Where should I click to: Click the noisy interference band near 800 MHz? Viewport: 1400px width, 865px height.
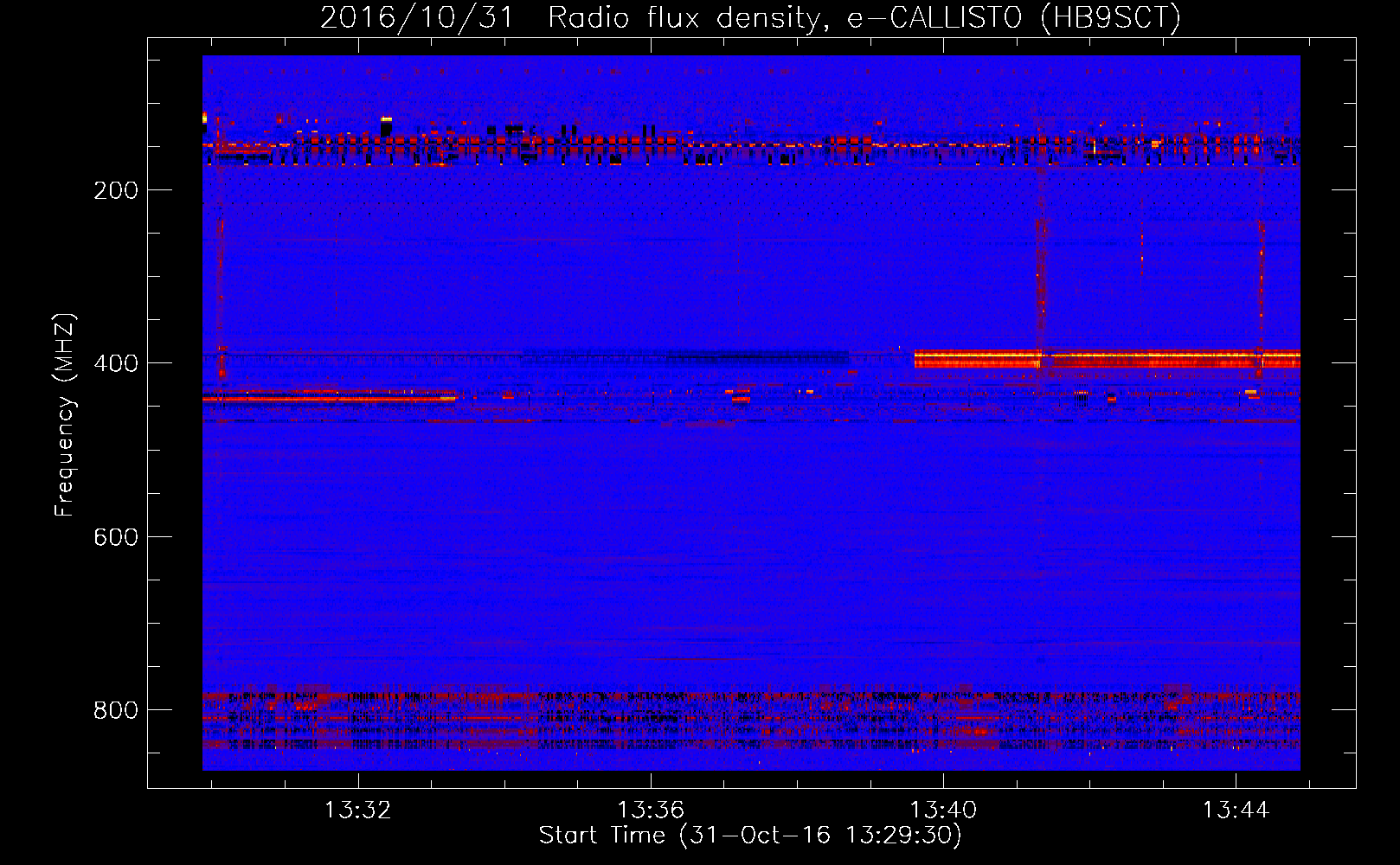coord(751,720)
